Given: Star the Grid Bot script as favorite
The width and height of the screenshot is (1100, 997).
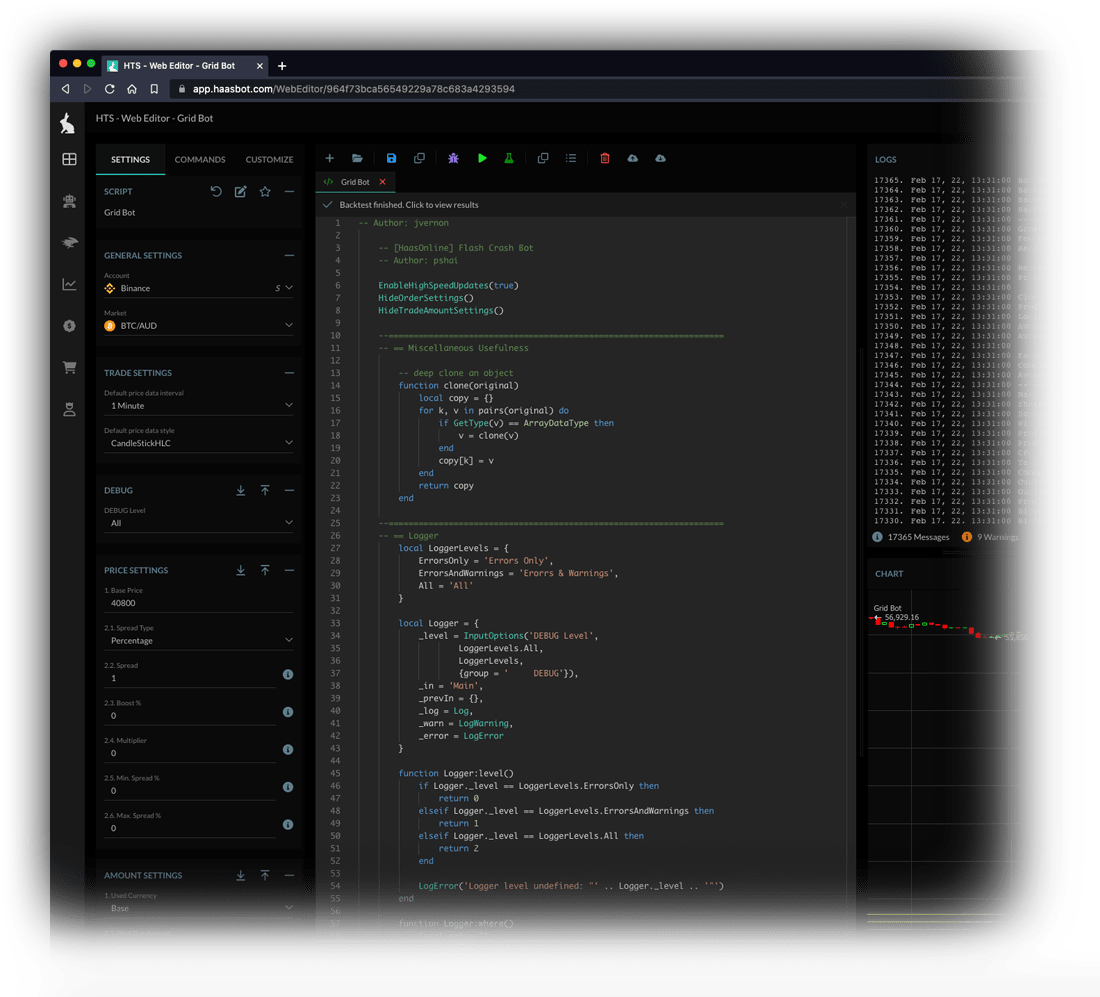Looking at the screenshot, I should pos(265,191).
